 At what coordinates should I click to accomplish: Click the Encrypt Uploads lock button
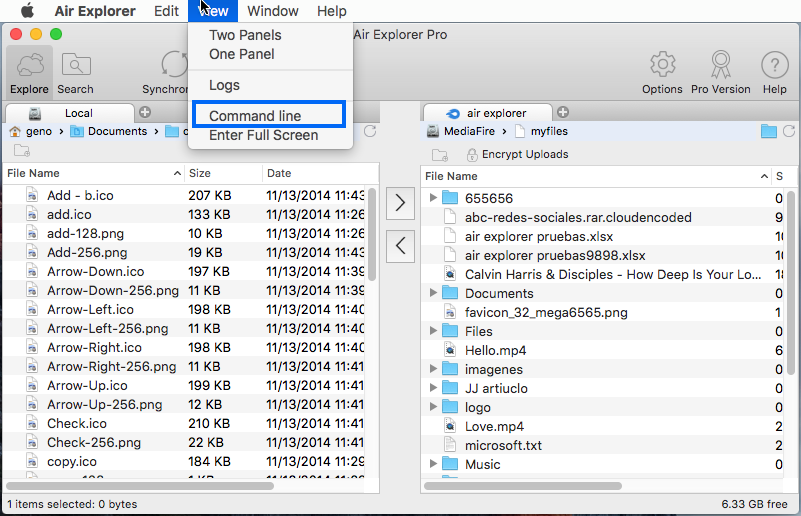[x=517, y=154]
